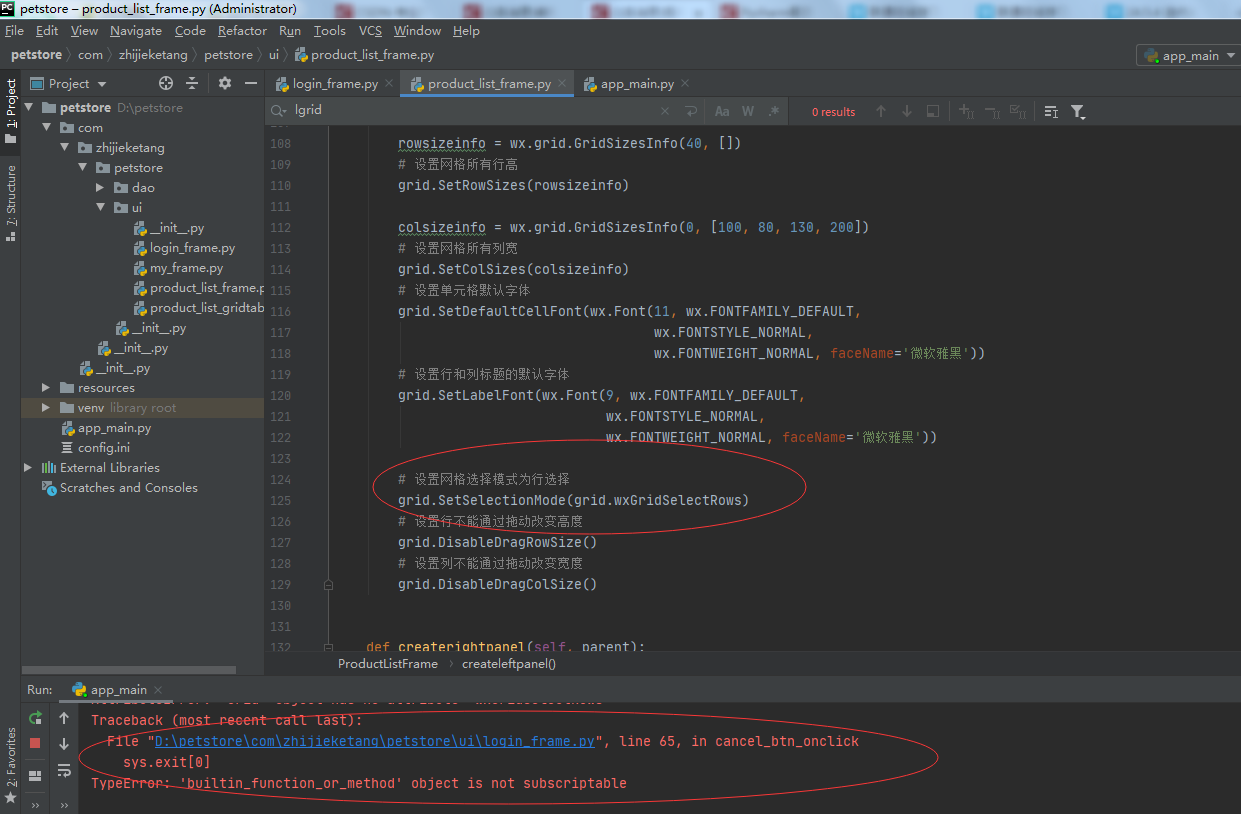Viewport: 1241px width, 814px height.
Task: Expand the dao folder
Action: pyautogui.click(x=101, y=187)
